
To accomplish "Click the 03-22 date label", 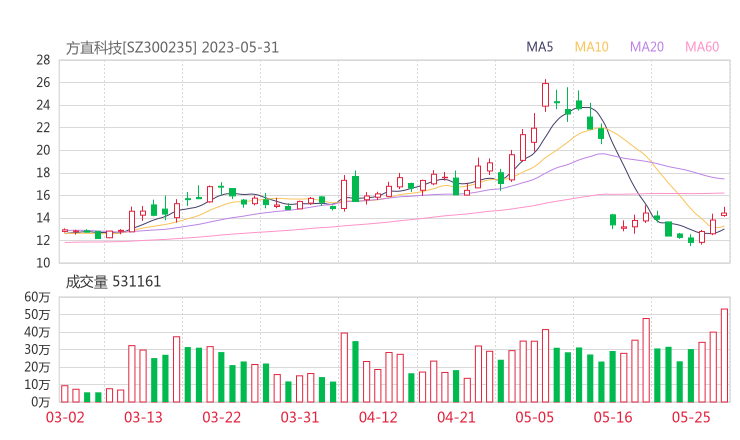I will tap(221, 417).
